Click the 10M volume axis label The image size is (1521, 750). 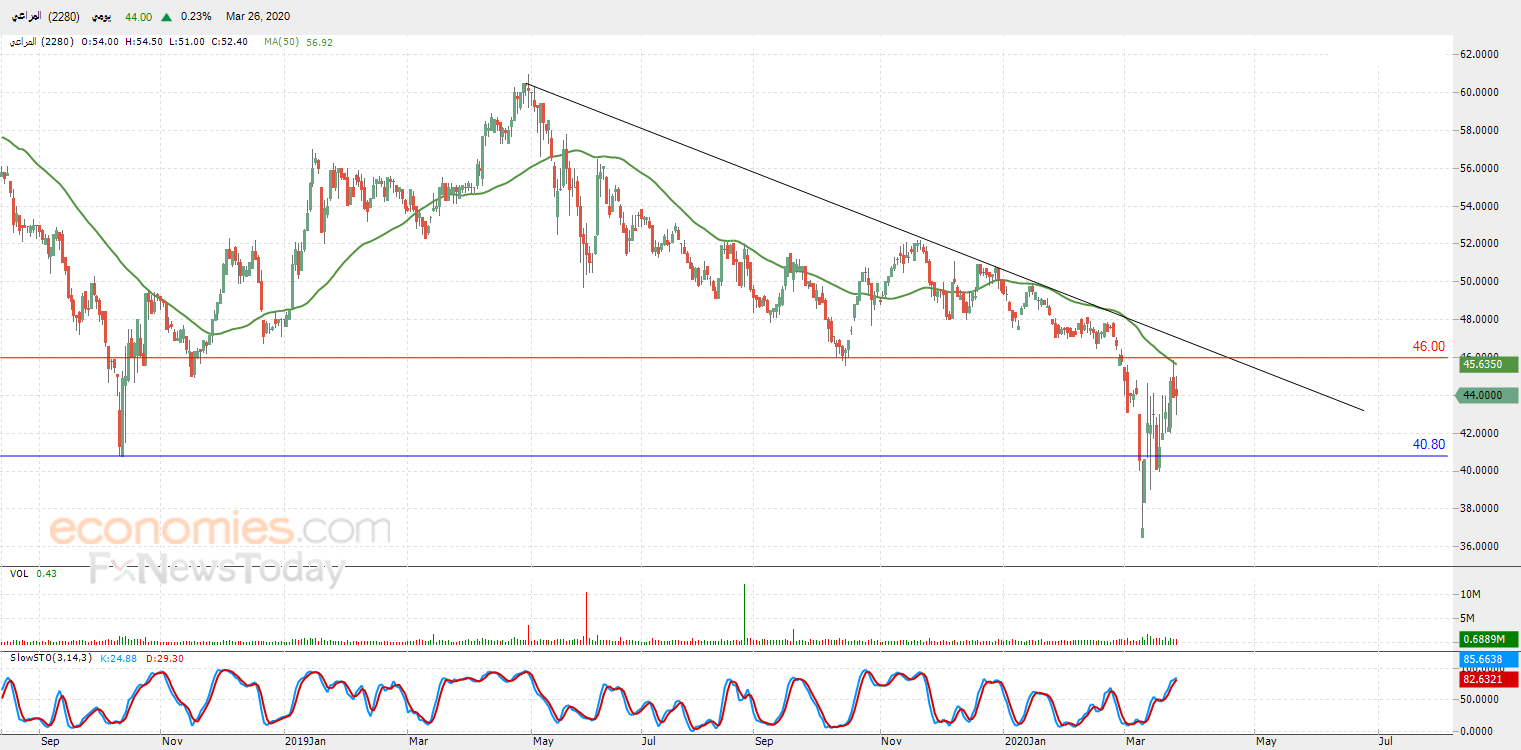(1472, 594)
